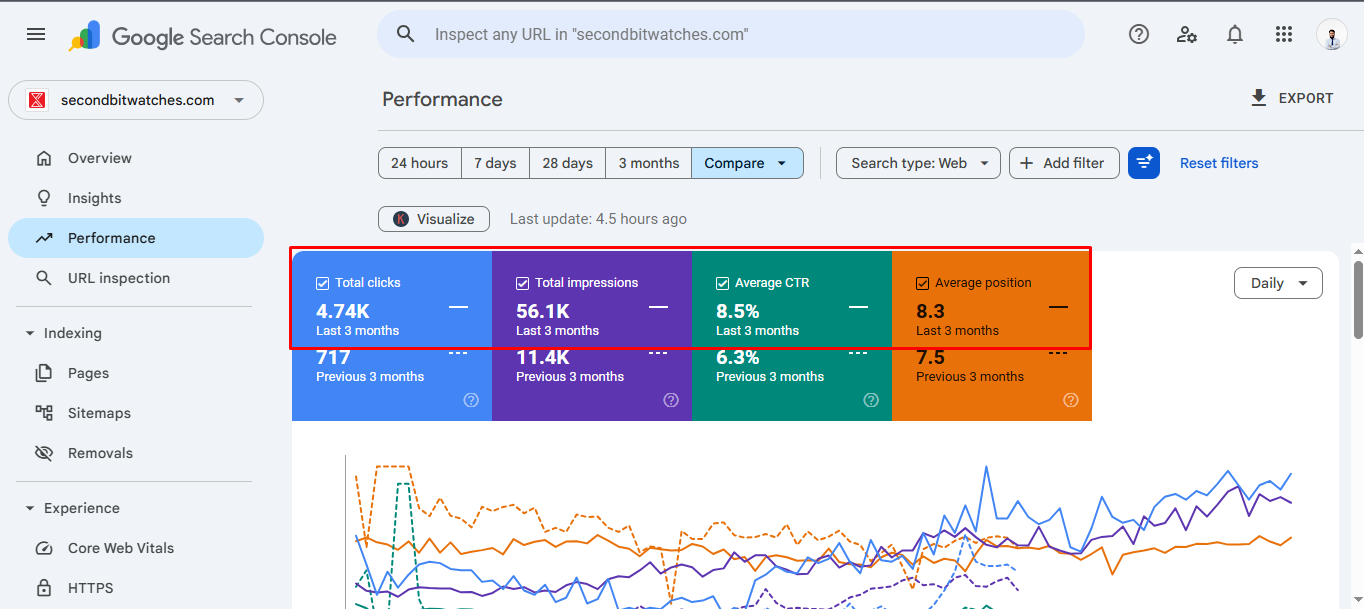Open URL inspection in the sidebar
The height and width of the screenshot is (609, 1364).
pyautogui.click(x=118, y=278)
